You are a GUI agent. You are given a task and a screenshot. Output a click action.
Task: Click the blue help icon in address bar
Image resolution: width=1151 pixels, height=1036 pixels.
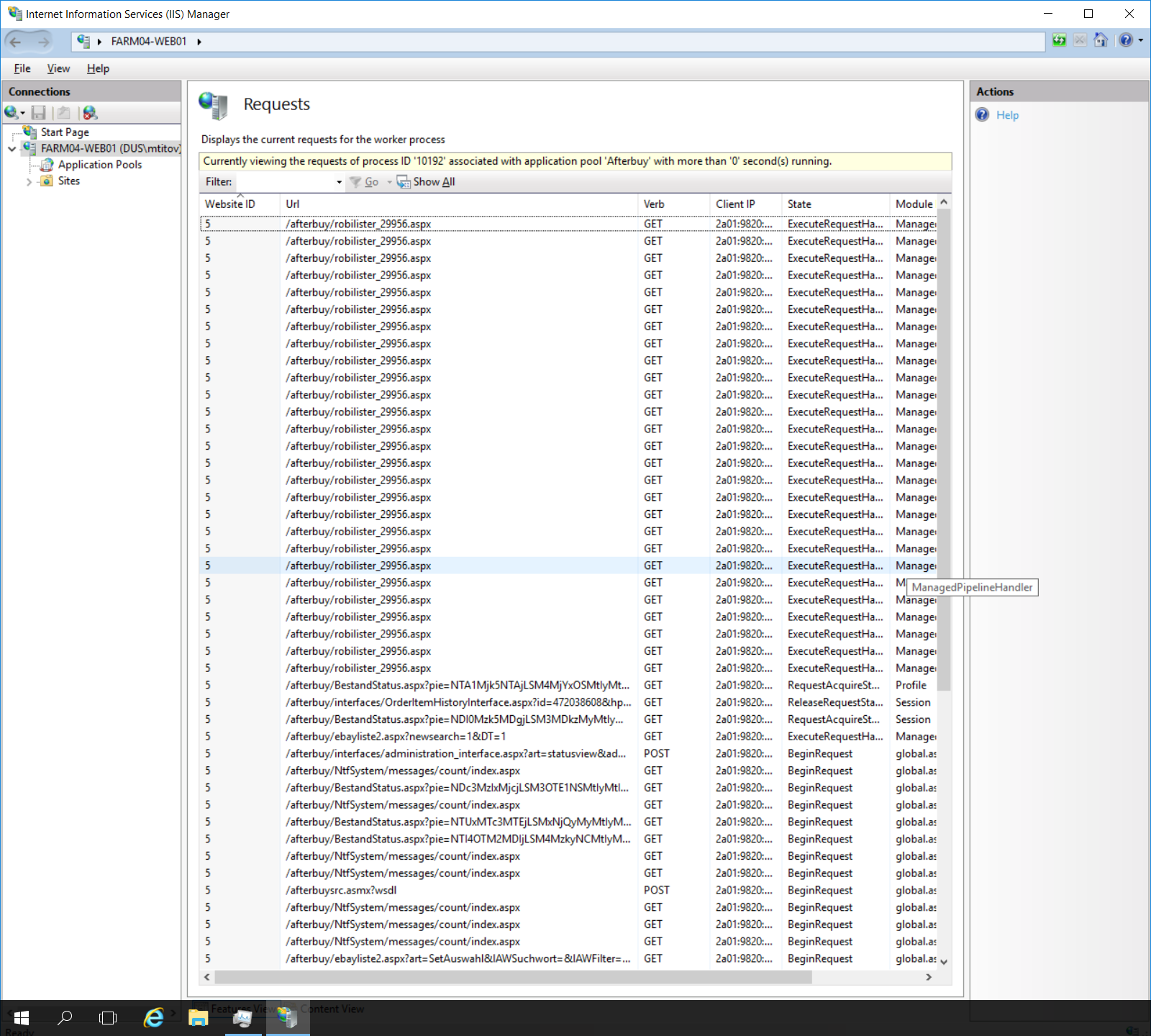coord(1126,40)
